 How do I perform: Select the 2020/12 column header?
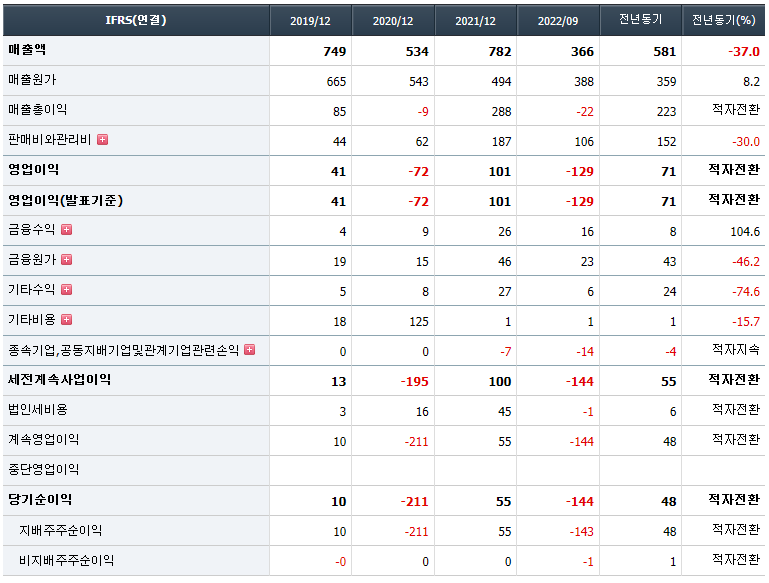[393, 21]
